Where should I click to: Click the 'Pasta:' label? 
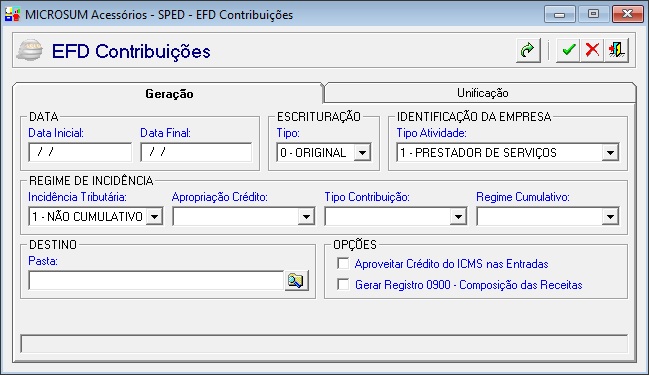tap(43, 261)
